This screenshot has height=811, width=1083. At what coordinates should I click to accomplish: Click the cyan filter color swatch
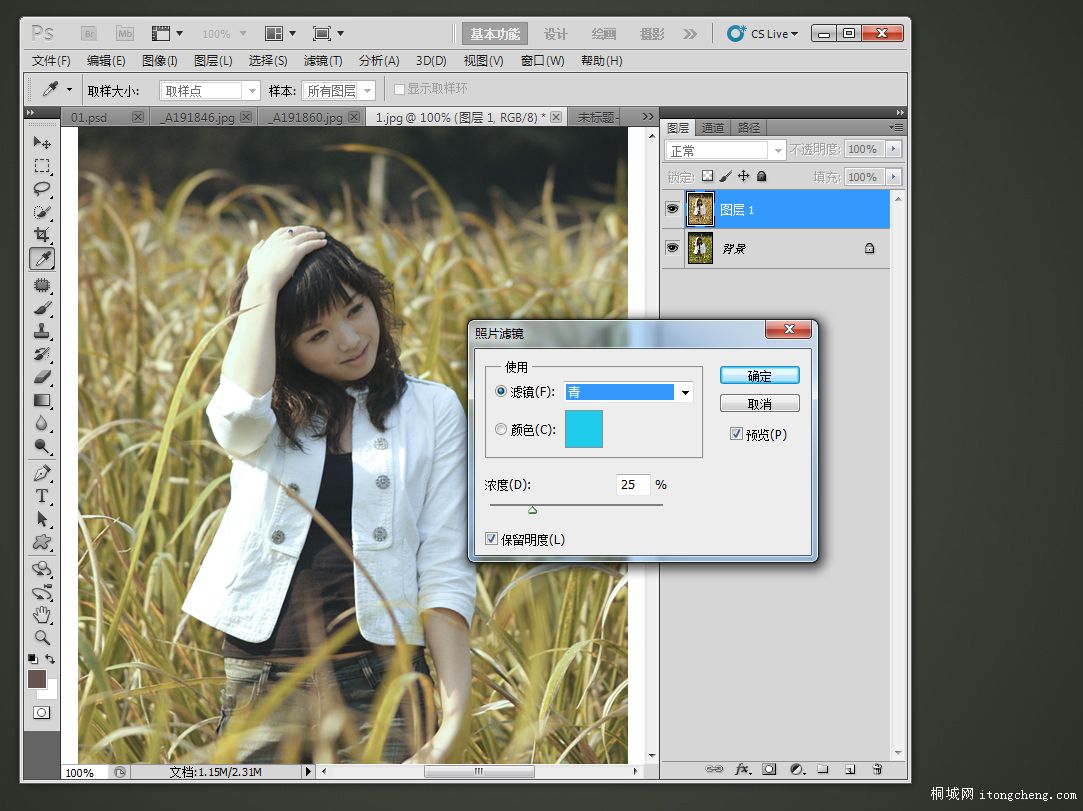coord(584,429)
